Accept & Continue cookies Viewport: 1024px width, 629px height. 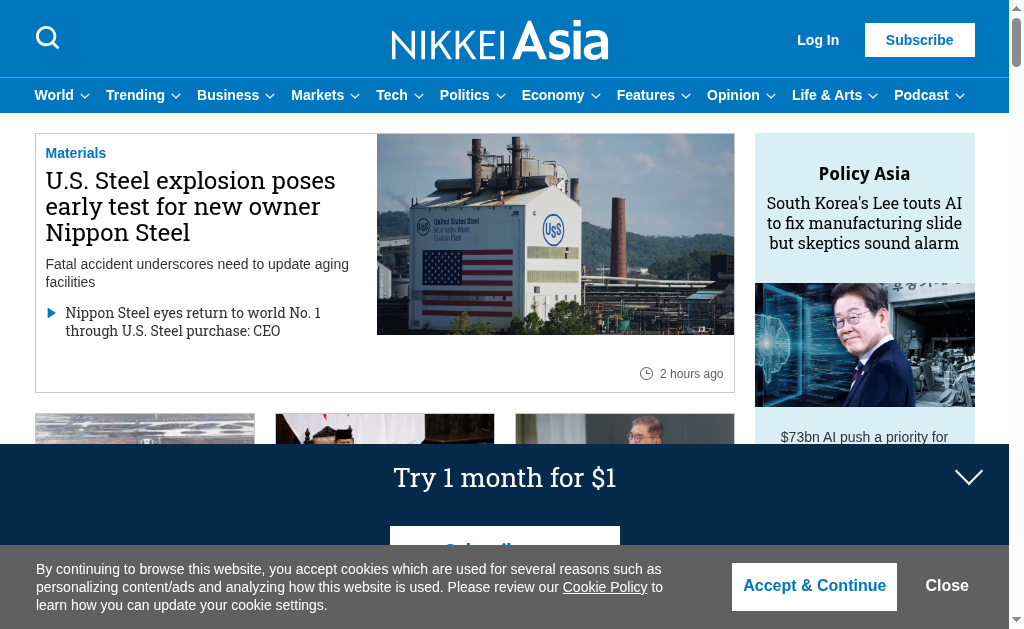pos(814,587)
